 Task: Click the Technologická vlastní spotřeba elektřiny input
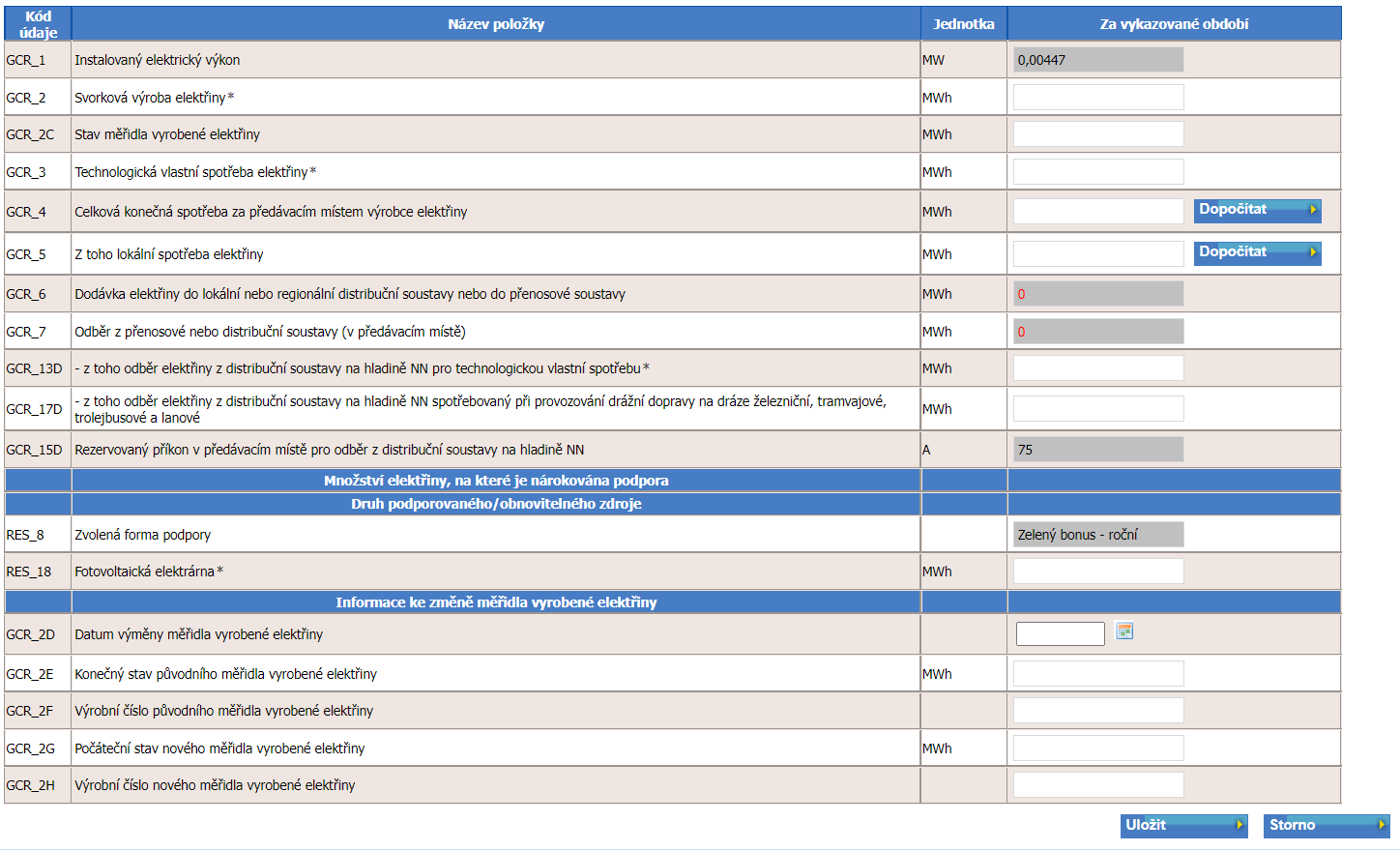tap(1098, 172)
